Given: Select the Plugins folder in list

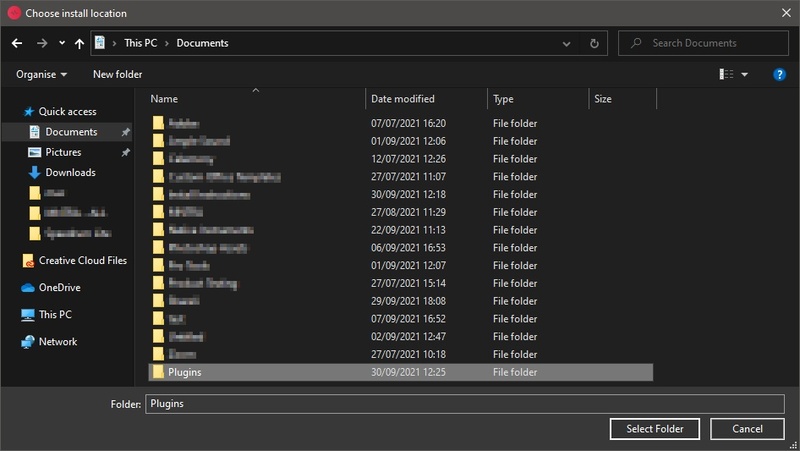Looking at the screenshot, I should [x=185, y=372].
